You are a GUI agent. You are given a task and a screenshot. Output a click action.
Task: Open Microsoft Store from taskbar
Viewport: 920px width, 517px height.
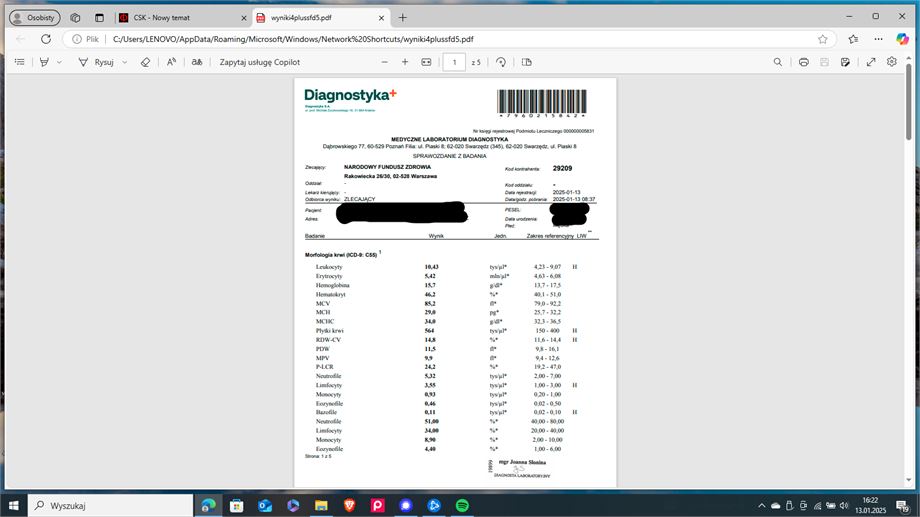pos(236,505)
